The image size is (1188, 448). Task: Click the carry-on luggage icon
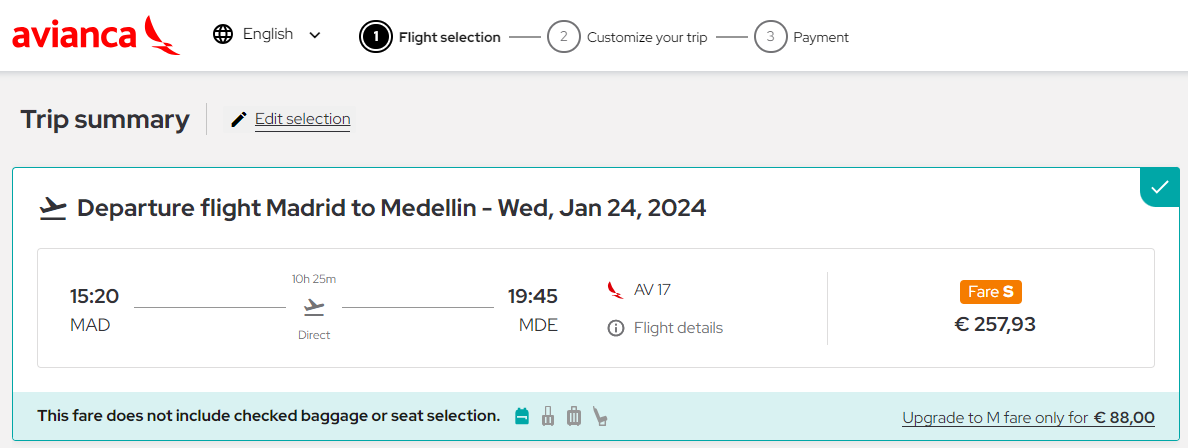(549, 416)
